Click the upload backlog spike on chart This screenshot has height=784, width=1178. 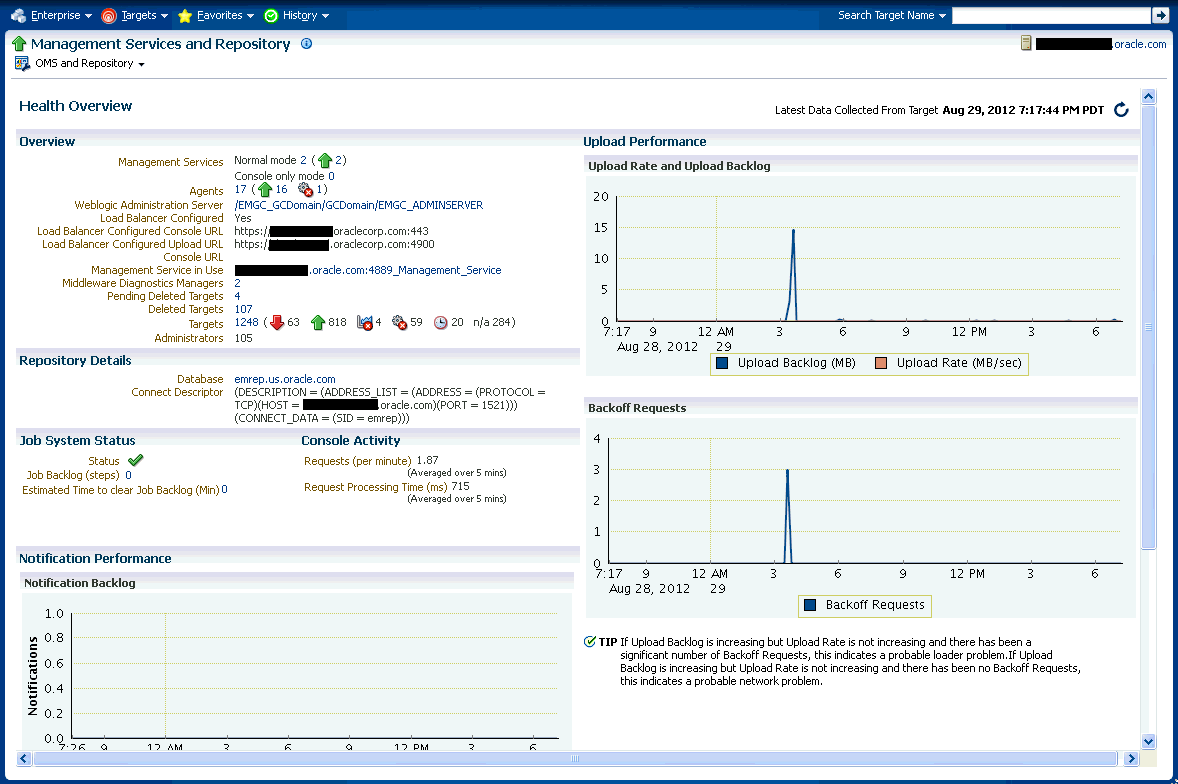[x=793, y=275]
